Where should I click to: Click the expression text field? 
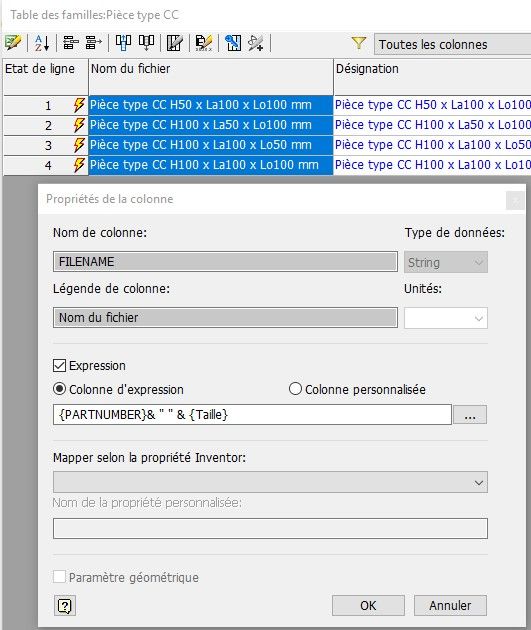click(x=252, y=415)
